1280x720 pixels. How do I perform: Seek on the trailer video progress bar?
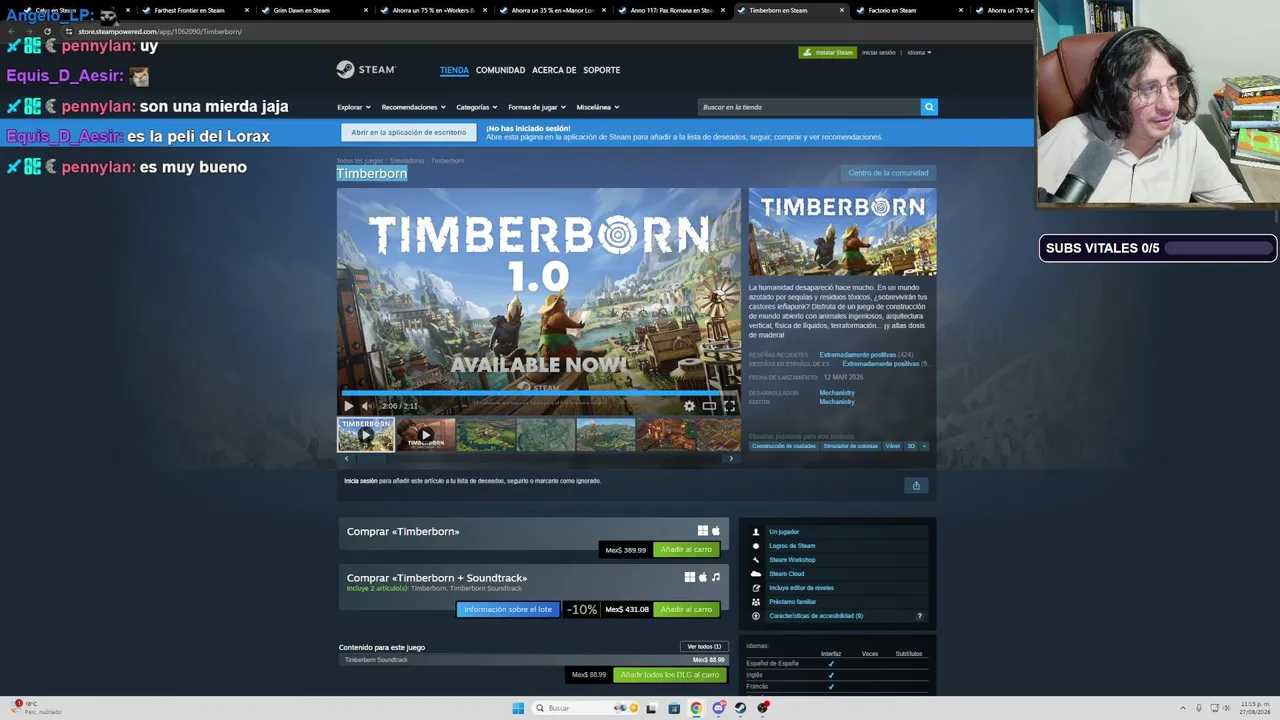539,393
